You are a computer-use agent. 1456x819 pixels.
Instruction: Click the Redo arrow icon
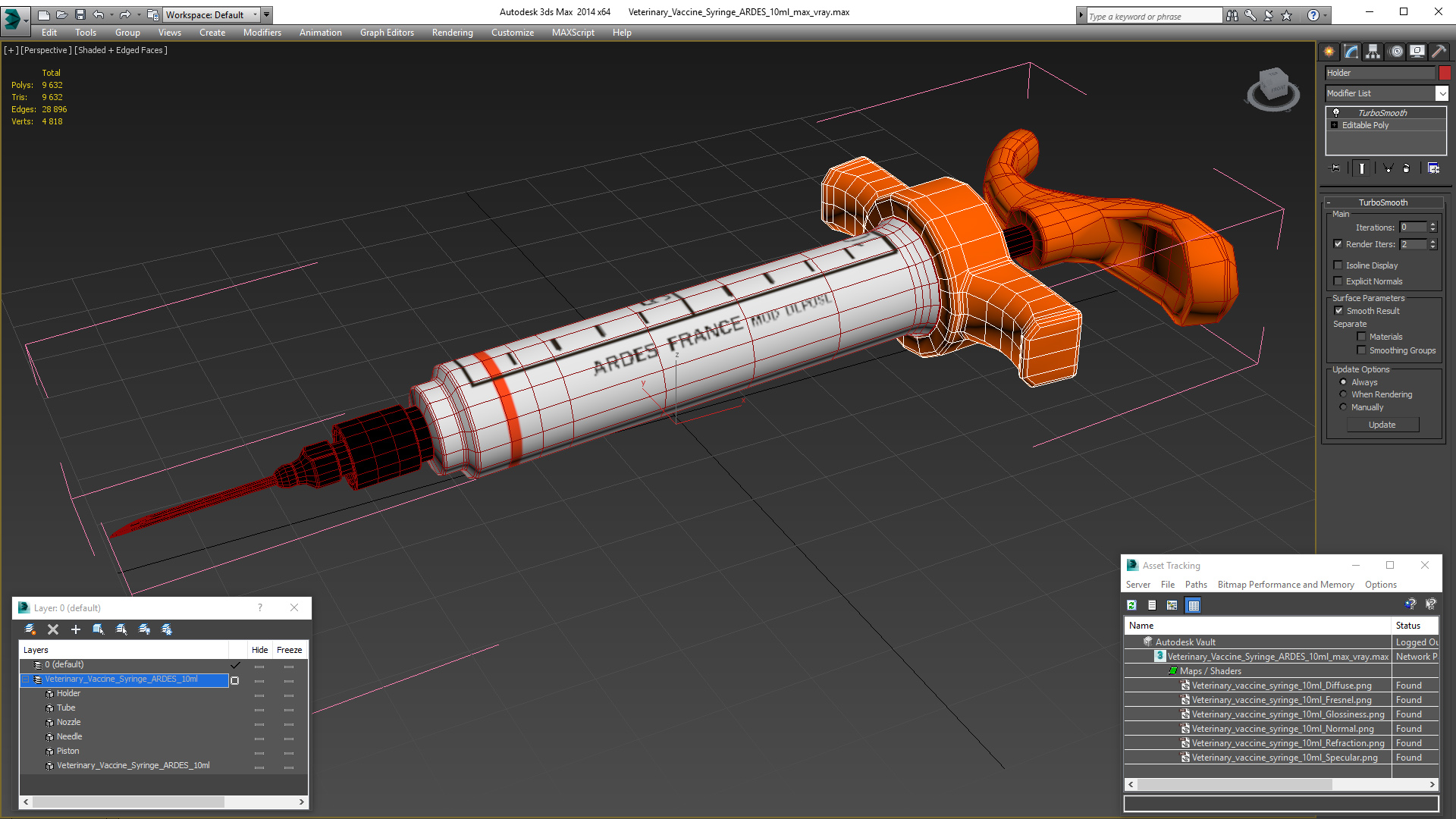click(125, 14)
